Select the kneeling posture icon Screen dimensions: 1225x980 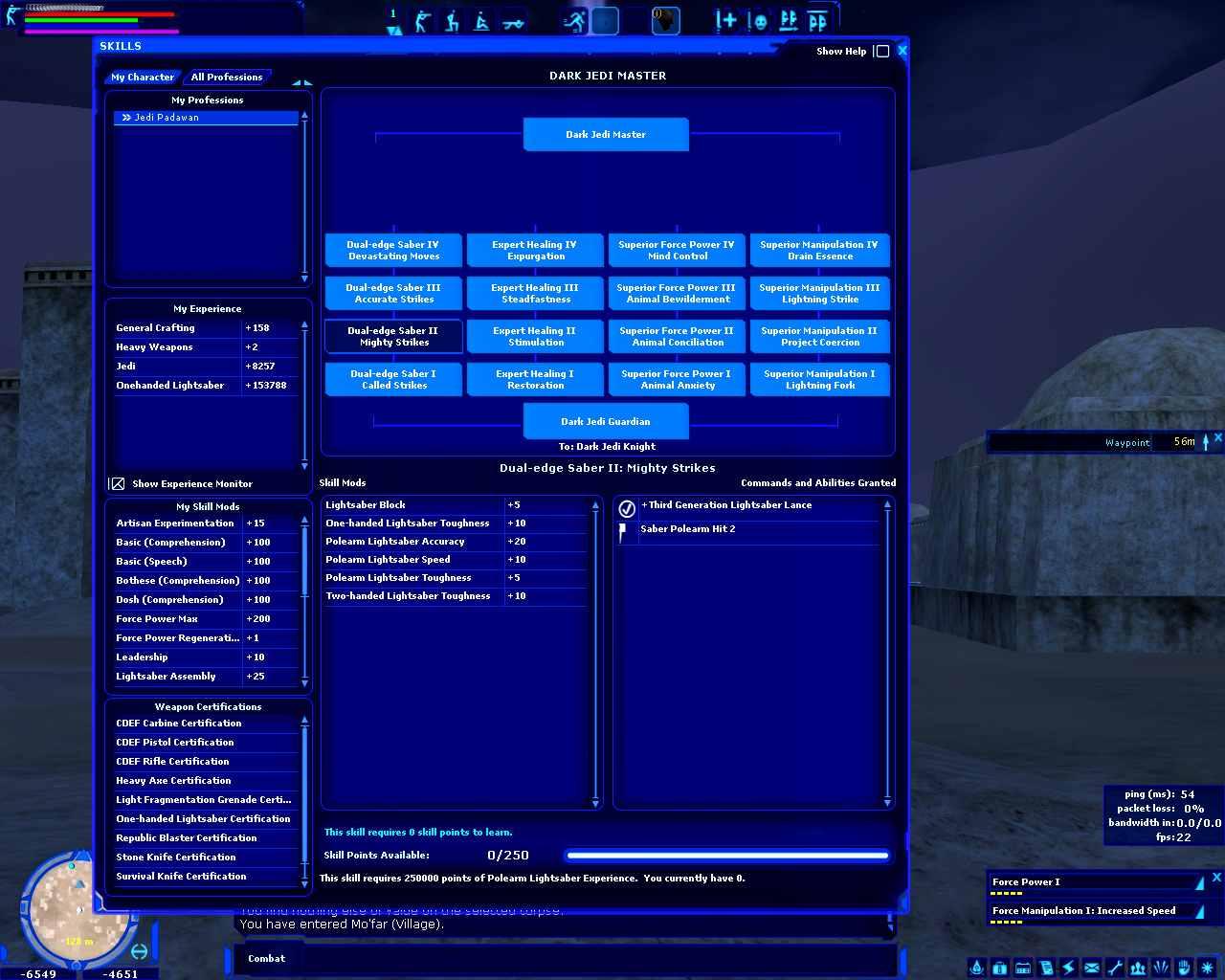(452, 20)
